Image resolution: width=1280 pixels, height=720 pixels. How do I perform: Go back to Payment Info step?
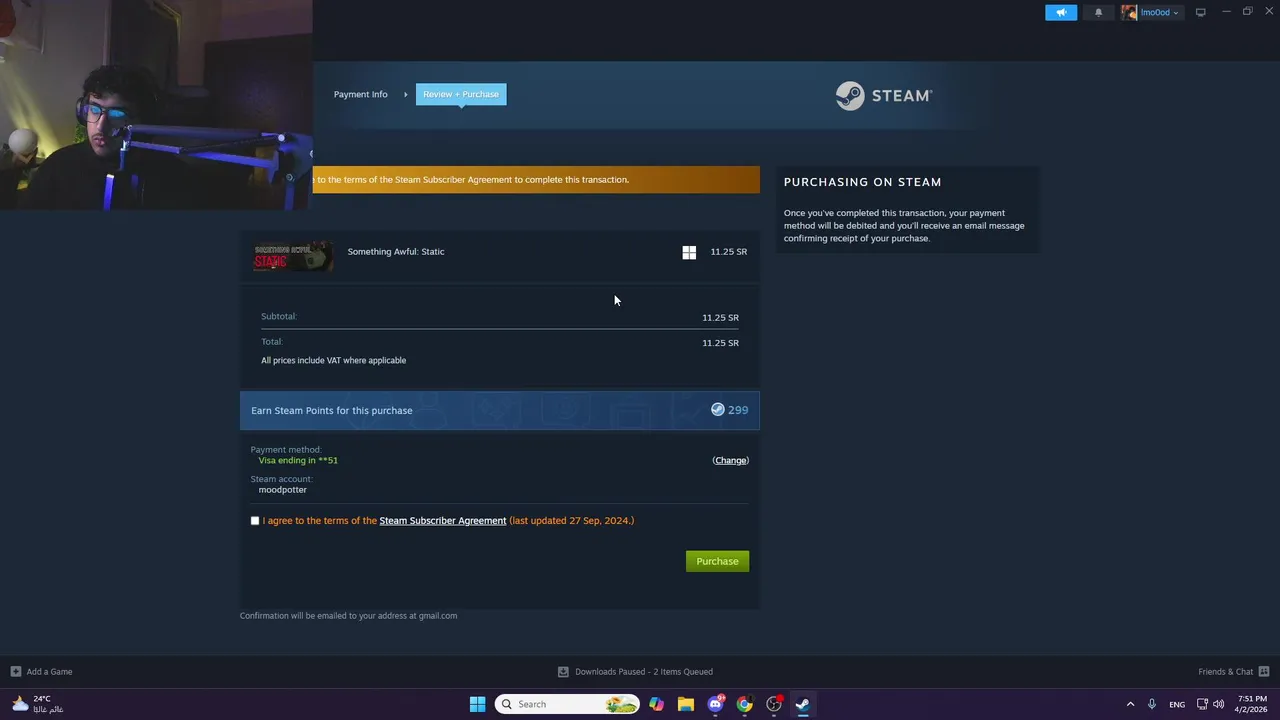(x=360, y=94)
